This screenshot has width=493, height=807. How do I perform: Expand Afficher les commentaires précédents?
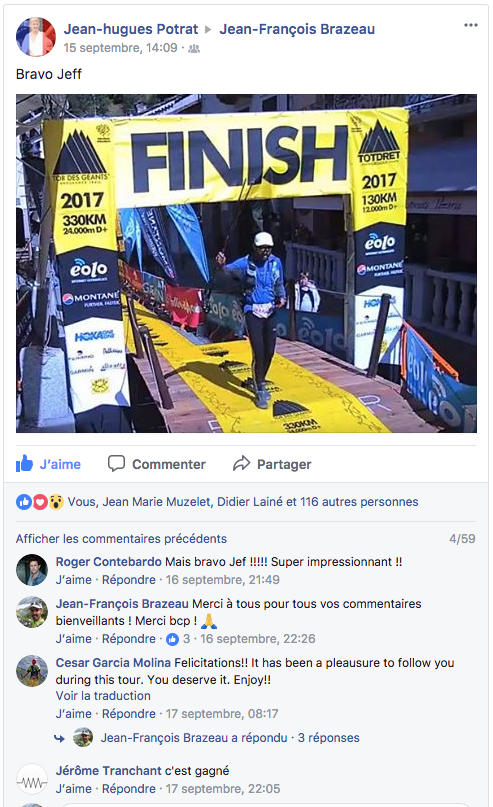(x=121, y=538)
